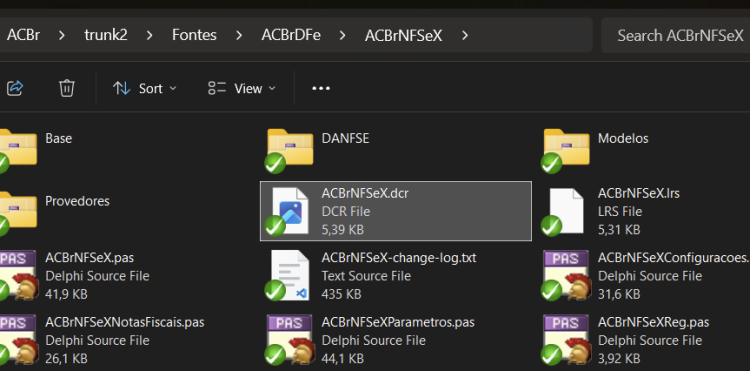
Task: Click the ACBrNFSeX.dcr file name
Action: click(x=365, y=194)
